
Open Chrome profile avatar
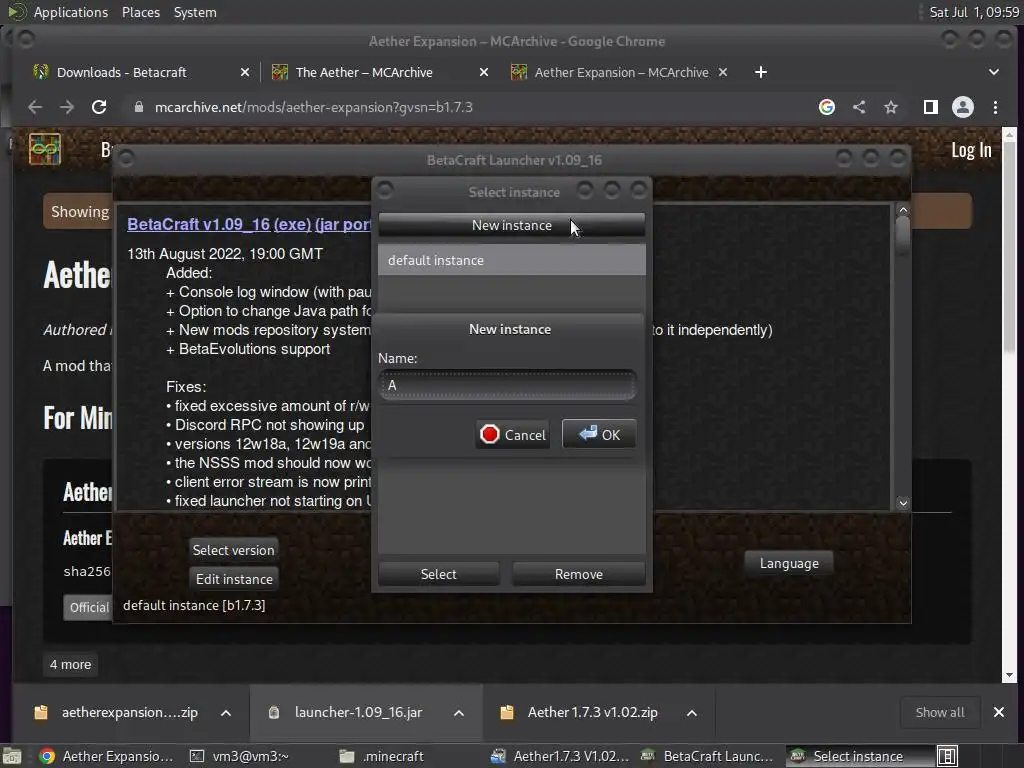point(963,107)
